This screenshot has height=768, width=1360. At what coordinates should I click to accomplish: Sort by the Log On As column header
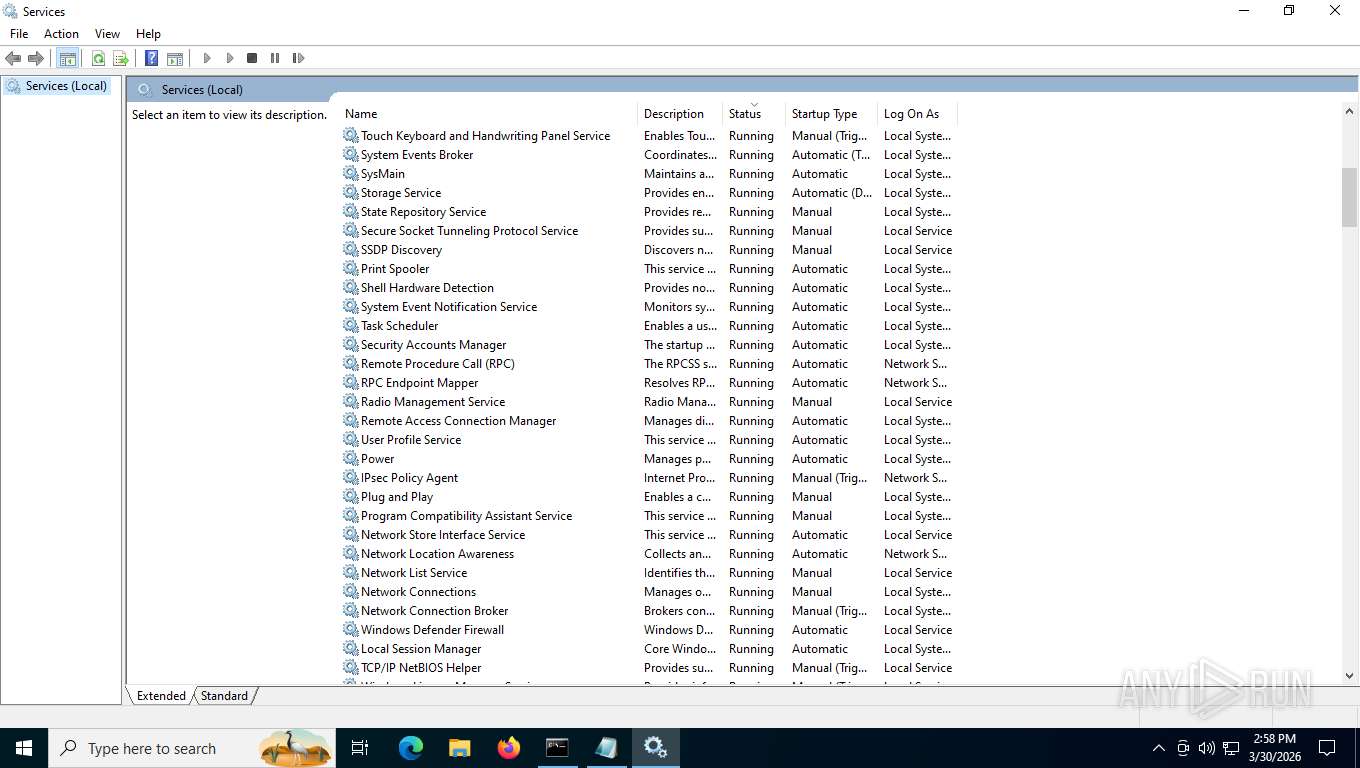pyautogui.click(x=917, y=114)
